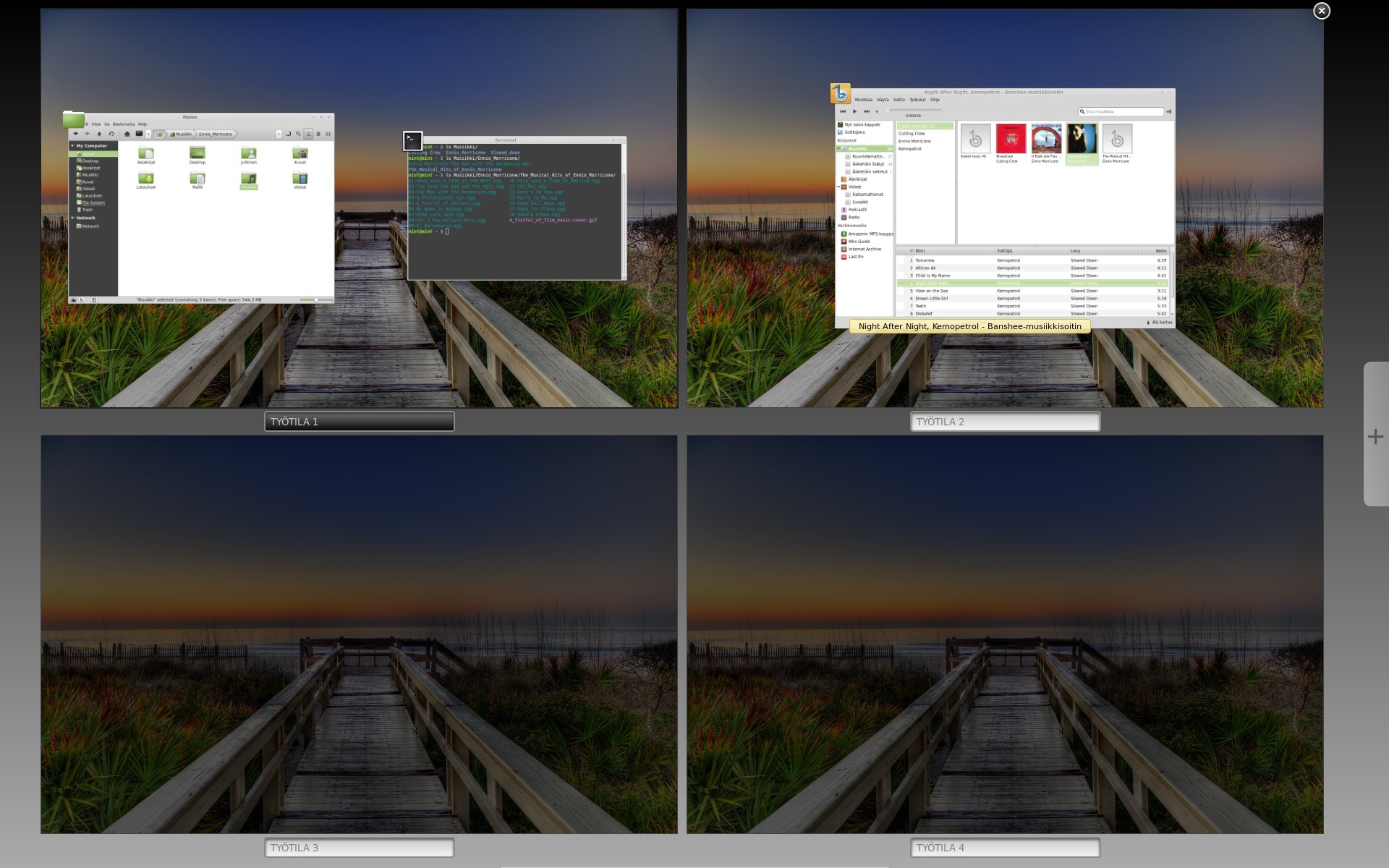Go back in the Home file manager
The width and height of the screenshot is (1389, 868).
pos(75,134)
